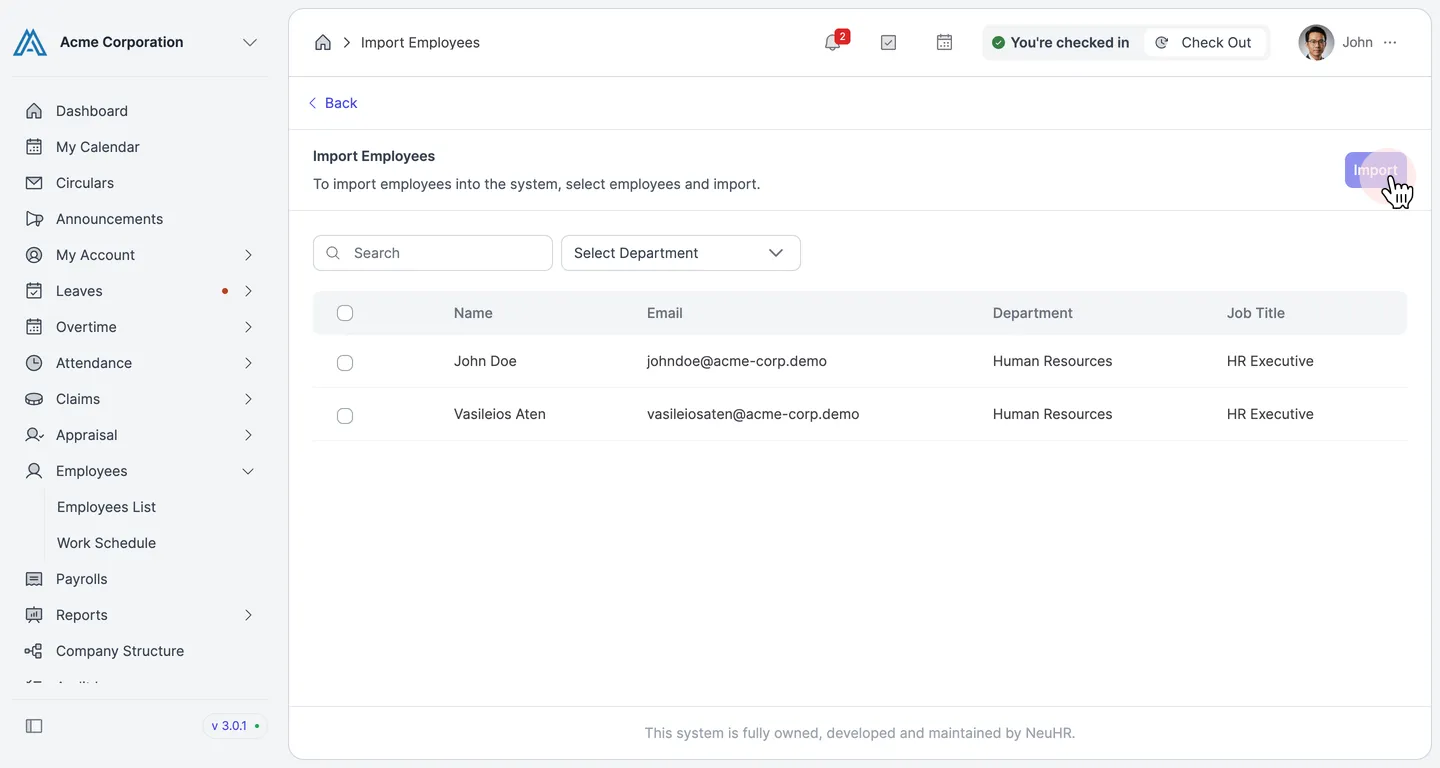Expand the Overtime submenu chevron

248,327
